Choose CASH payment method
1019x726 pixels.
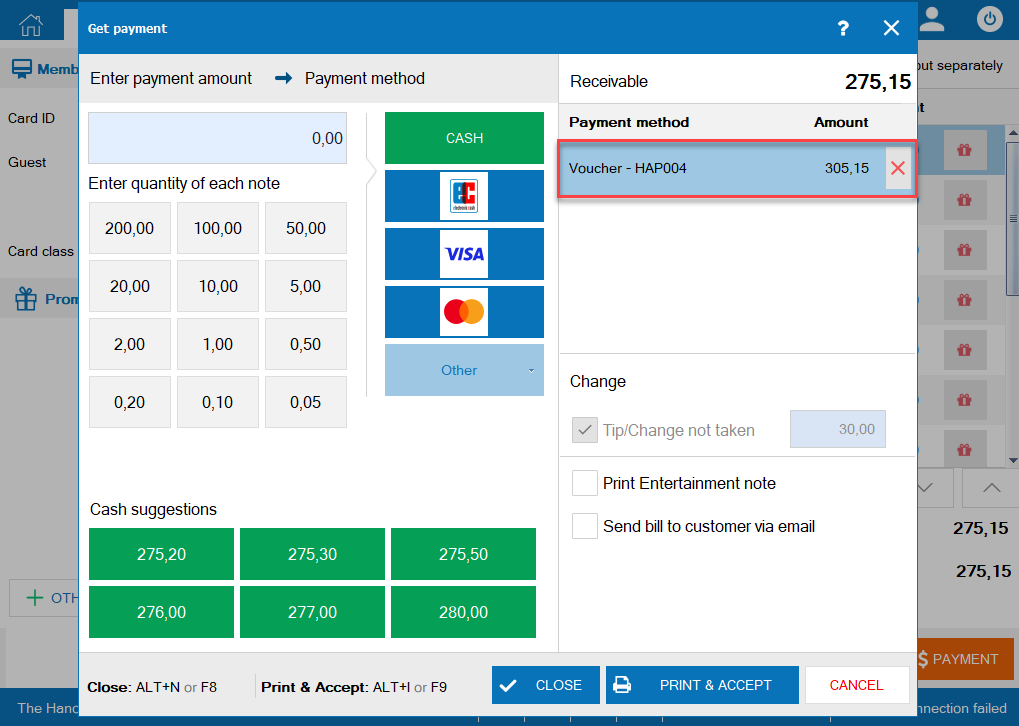(464, 138)
